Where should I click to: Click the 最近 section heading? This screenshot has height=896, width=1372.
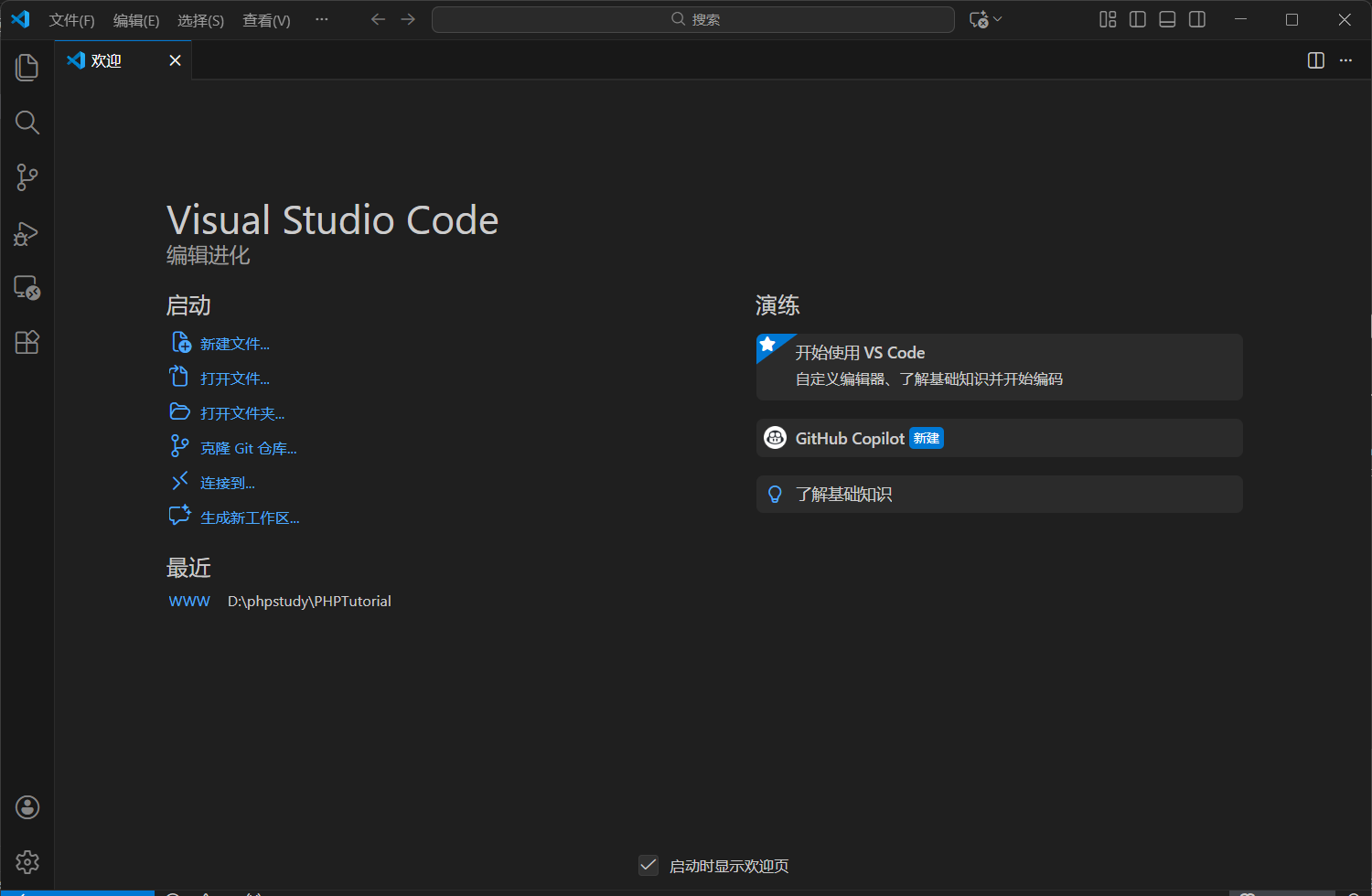click(x=188, y=568)
